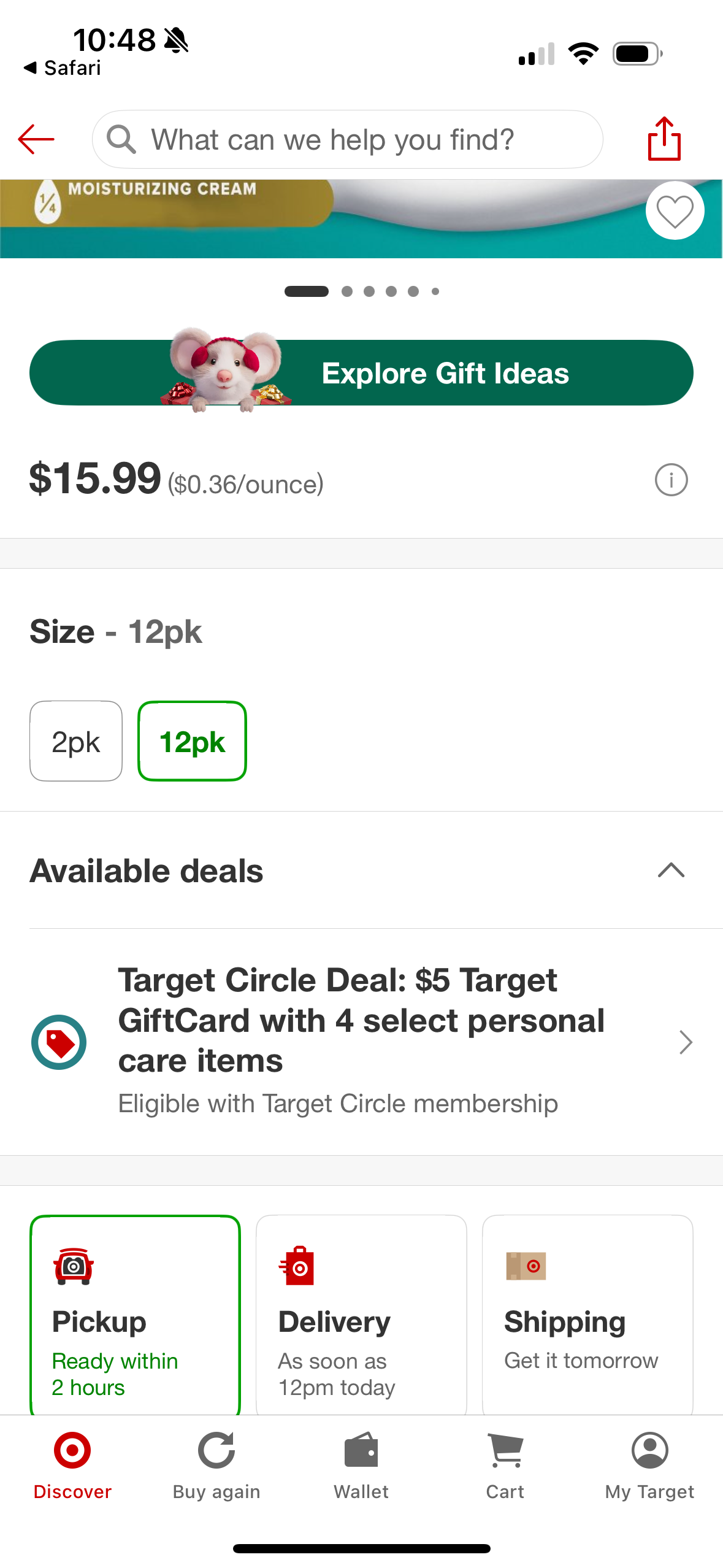Select the 2pk size option
The image size is (723, 1568).
pos(76,741)
